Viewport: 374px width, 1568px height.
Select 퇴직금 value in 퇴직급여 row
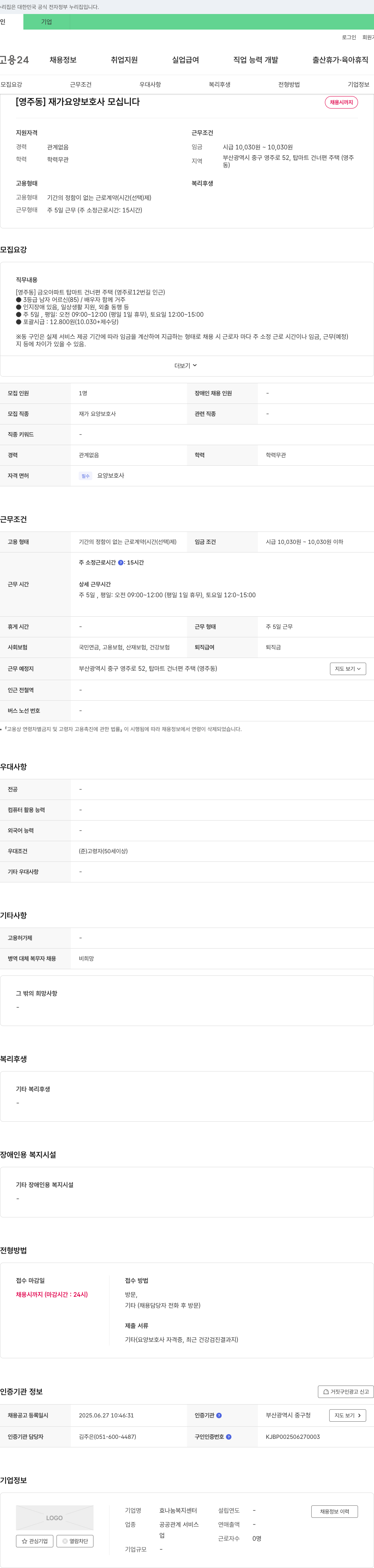(x=273, y=647)
